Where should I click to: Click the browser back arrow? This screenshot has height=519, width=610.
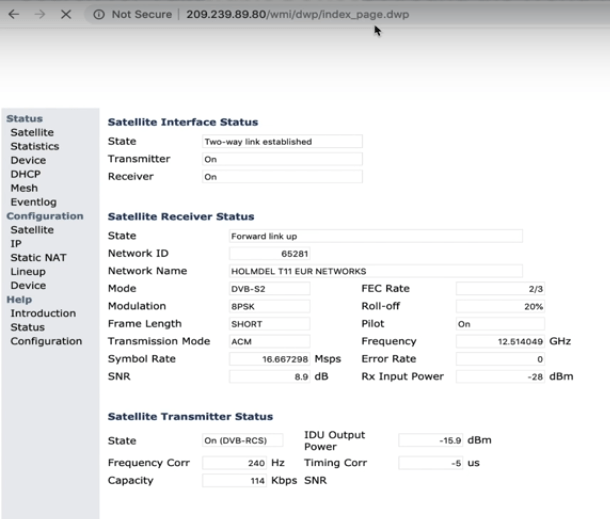pos(13,15)
